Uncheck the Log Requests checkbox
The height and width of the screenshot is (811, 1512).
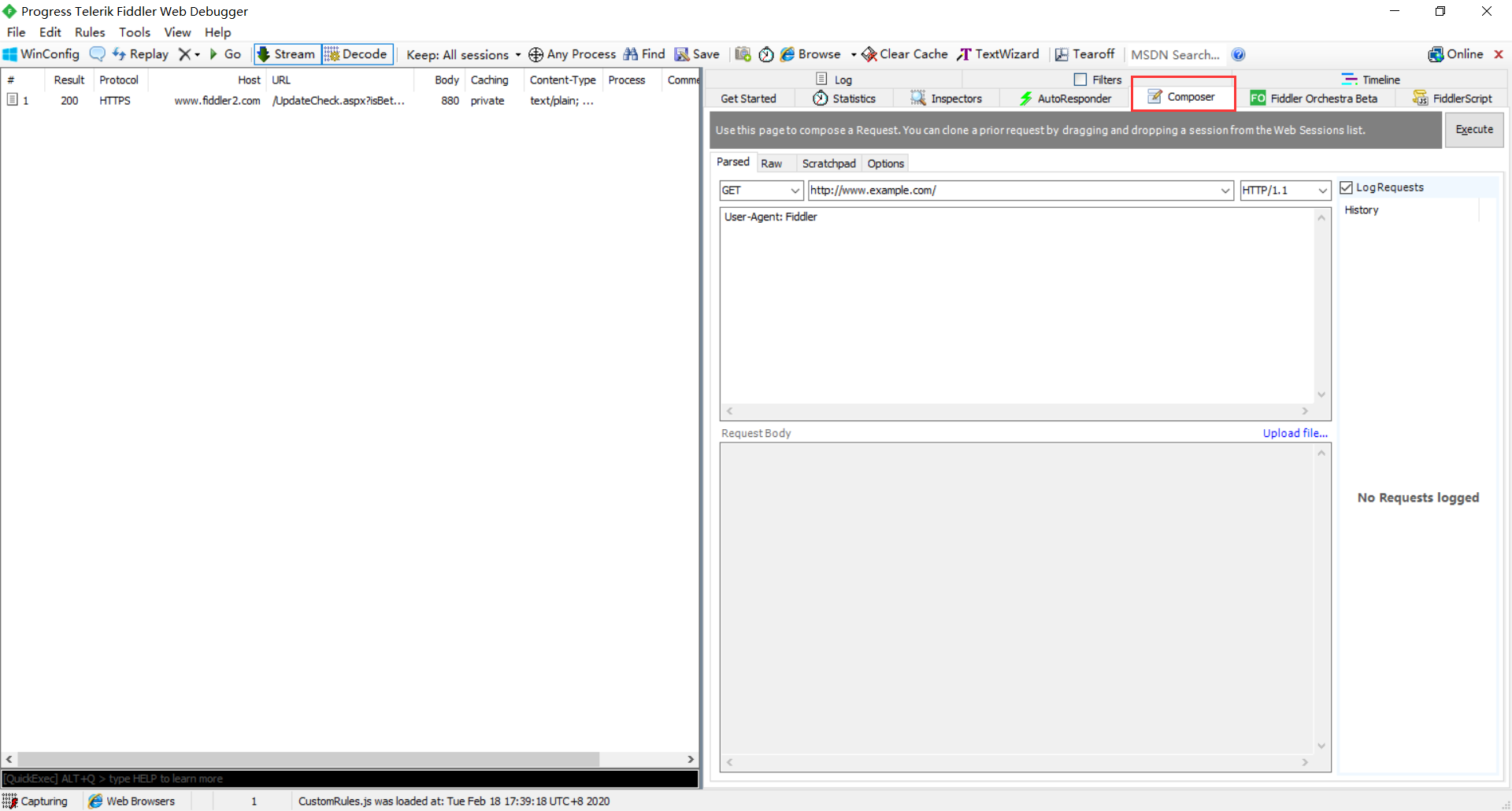[1347, 187]
